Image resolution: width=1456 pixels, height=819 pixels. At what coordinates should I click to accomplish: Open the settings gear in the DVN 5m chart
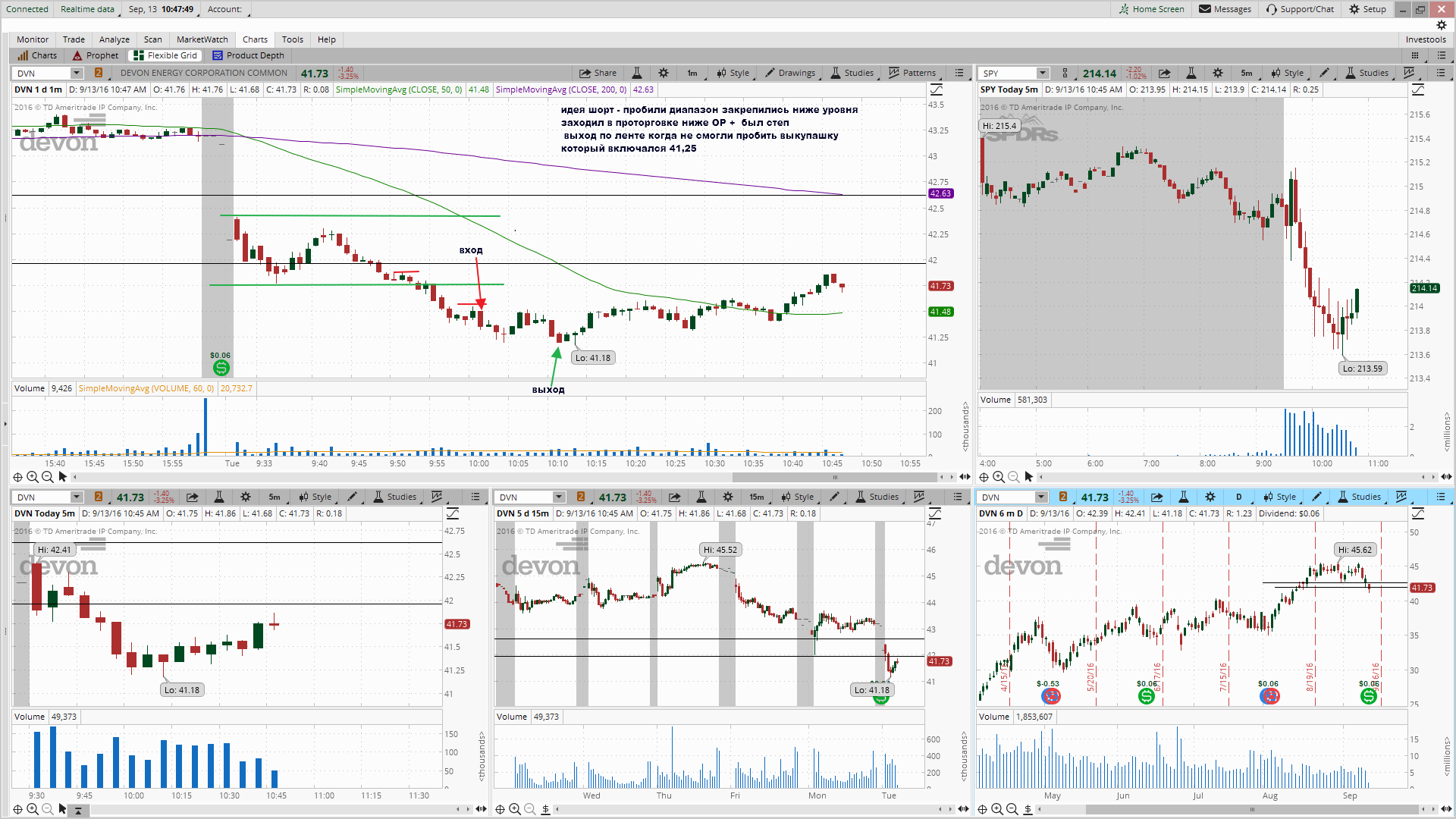point(246,497)
